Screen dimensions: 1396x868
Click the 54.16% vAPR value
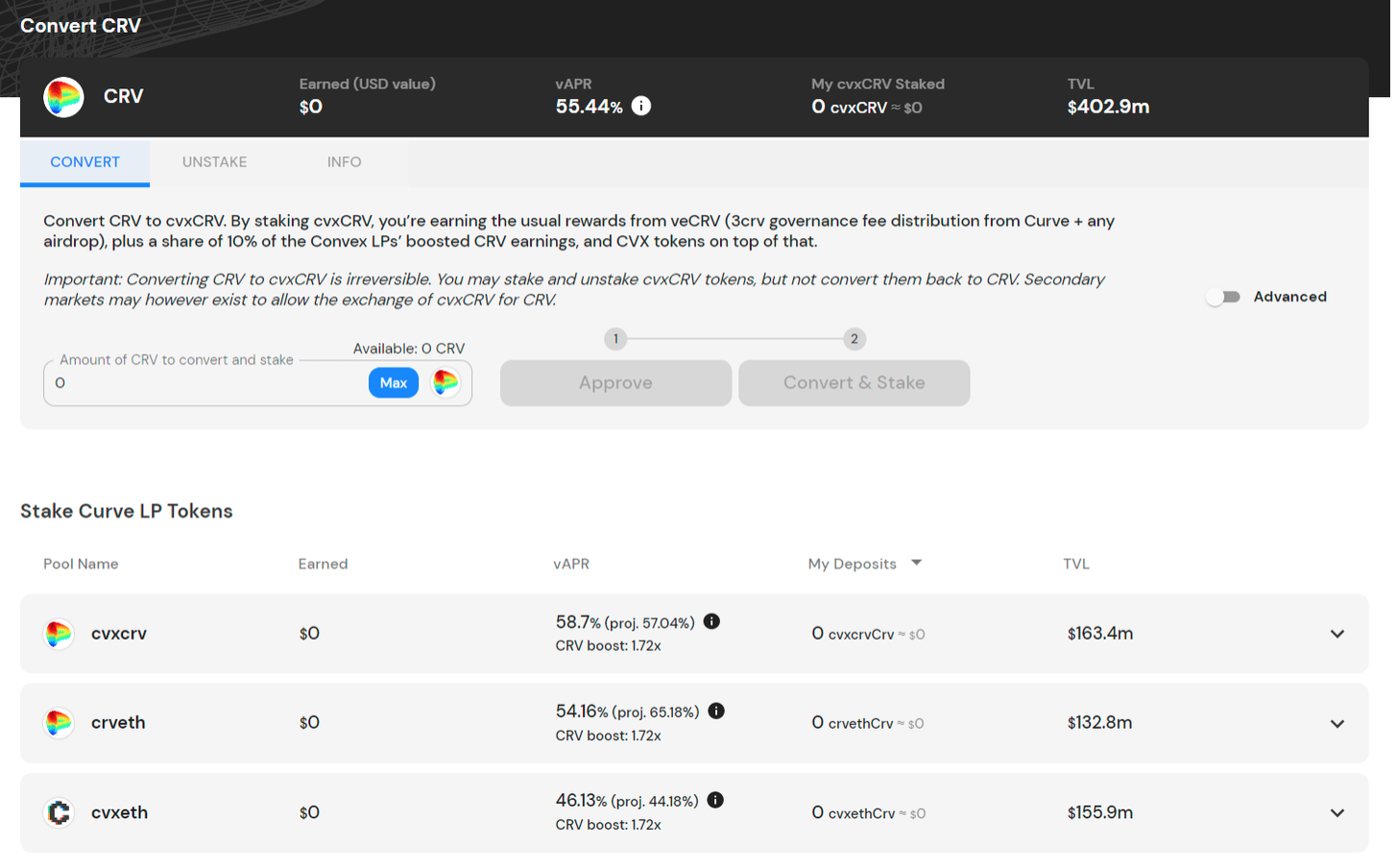point(584,713)
